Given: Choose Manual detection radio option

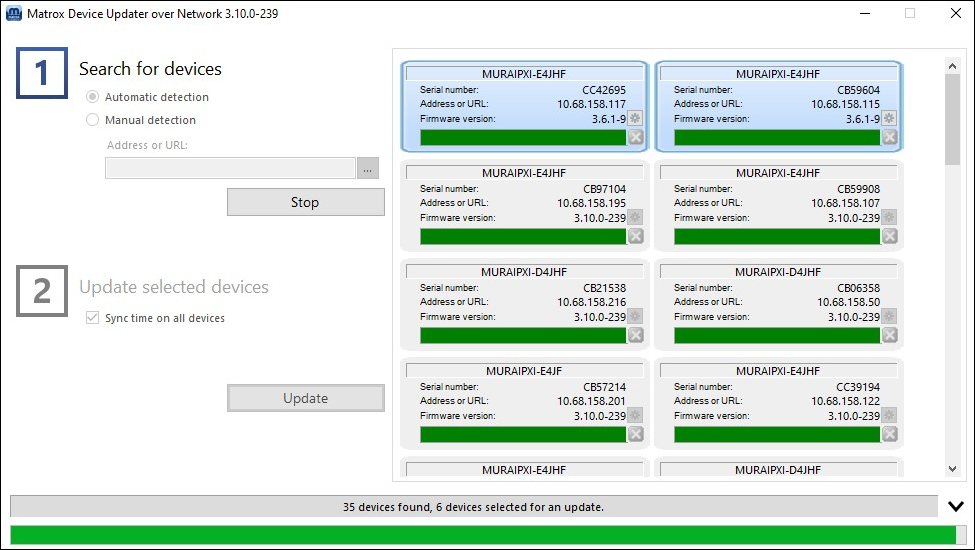Looking at the screenshot, I should [x=93, y=120].
